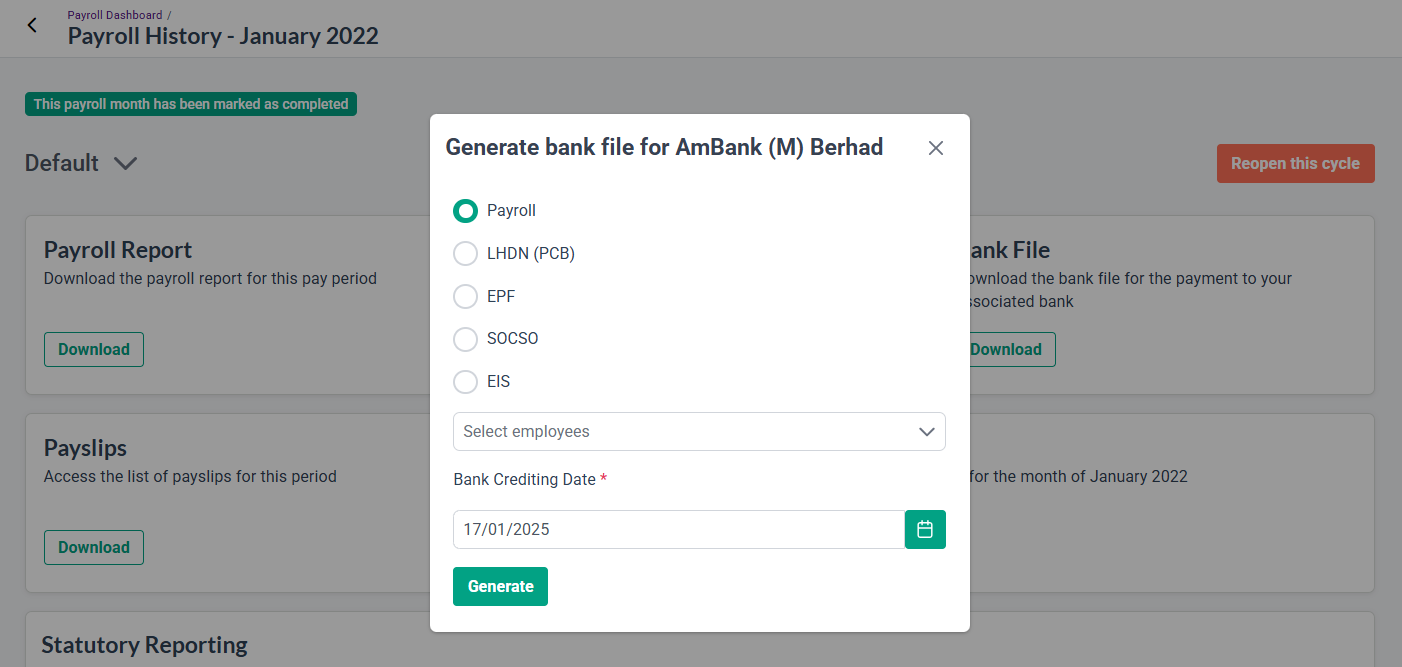The height and width of the screenshot is (667, 1402).
Task: Close the Generate bank file dialog
Action: click(936, 148)
